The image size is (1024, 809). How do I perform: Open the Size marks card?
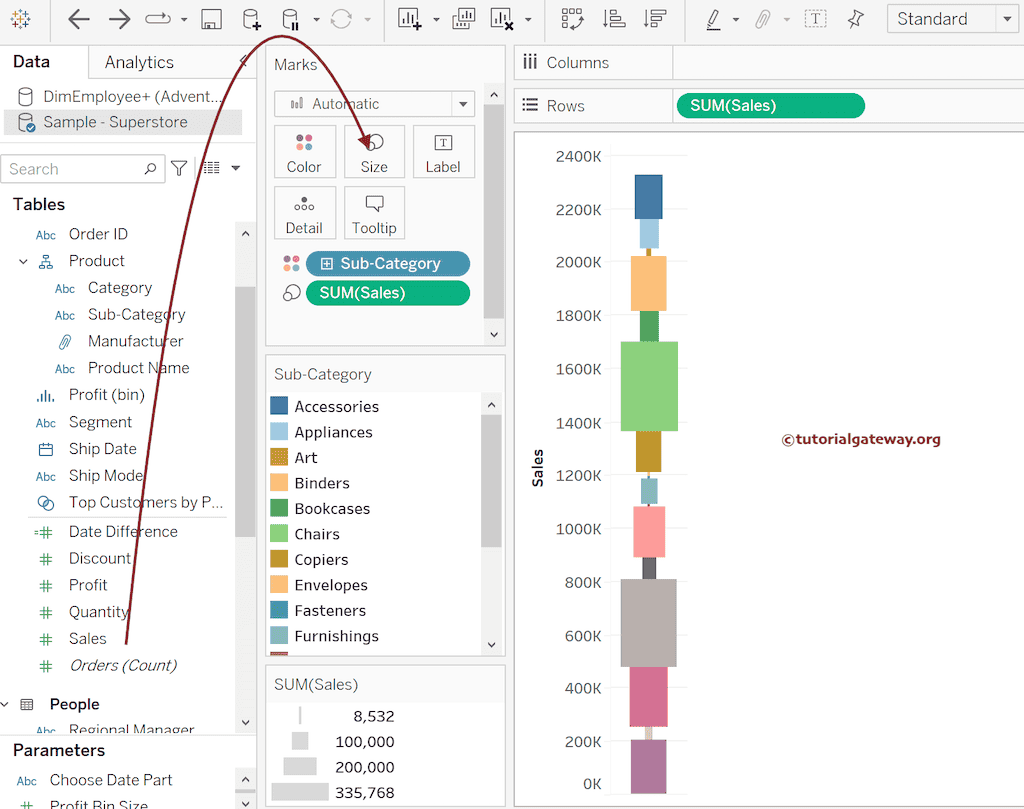(x=374, y=152)
